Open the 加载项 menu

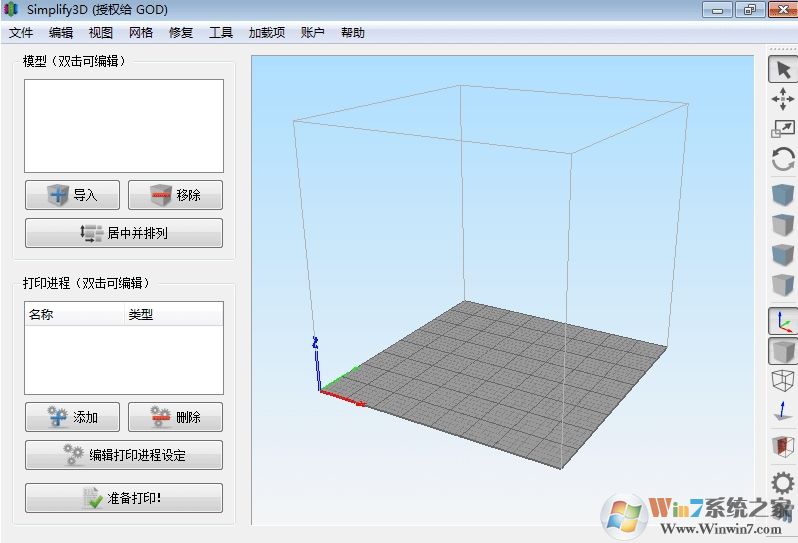click(267, 33)
